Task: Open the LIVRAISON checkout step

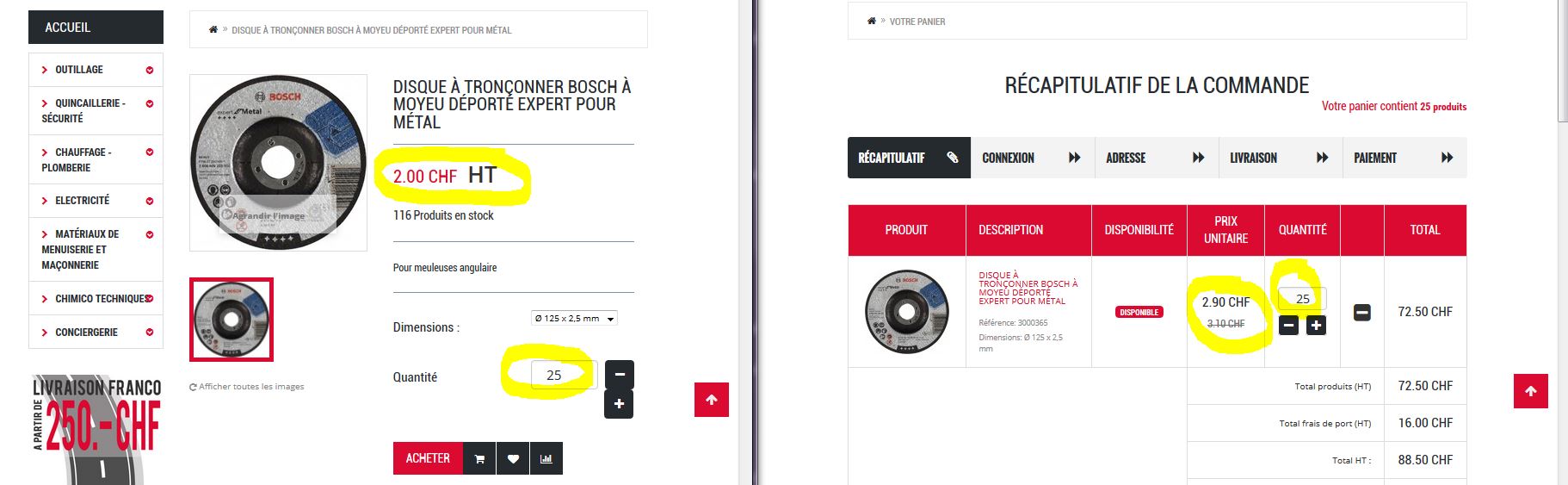Action: [x=1280, y=158]
